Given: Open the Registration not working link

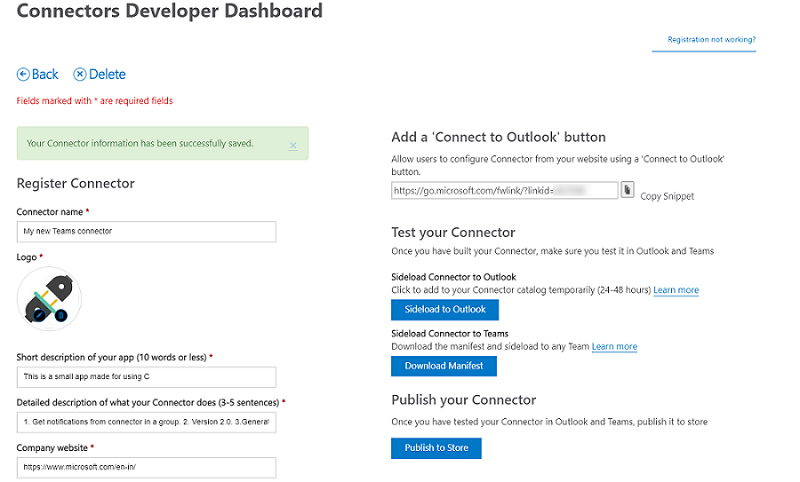Looking at the screenshot, I should click(711, 39).
